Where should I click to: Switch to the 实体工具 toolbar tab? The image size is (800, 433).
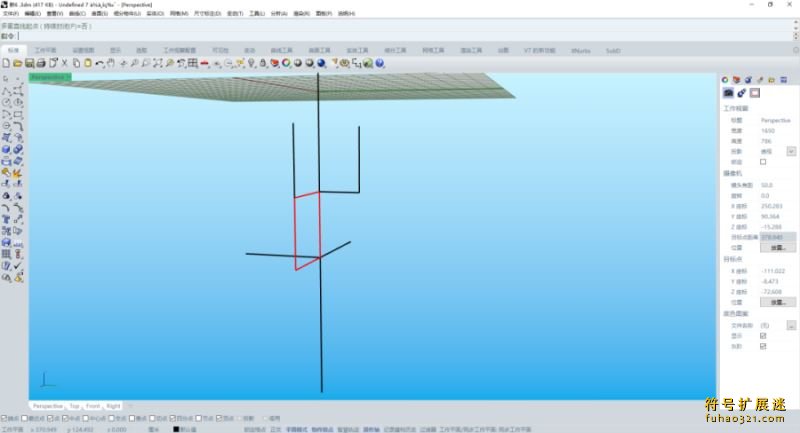[358, 50]
